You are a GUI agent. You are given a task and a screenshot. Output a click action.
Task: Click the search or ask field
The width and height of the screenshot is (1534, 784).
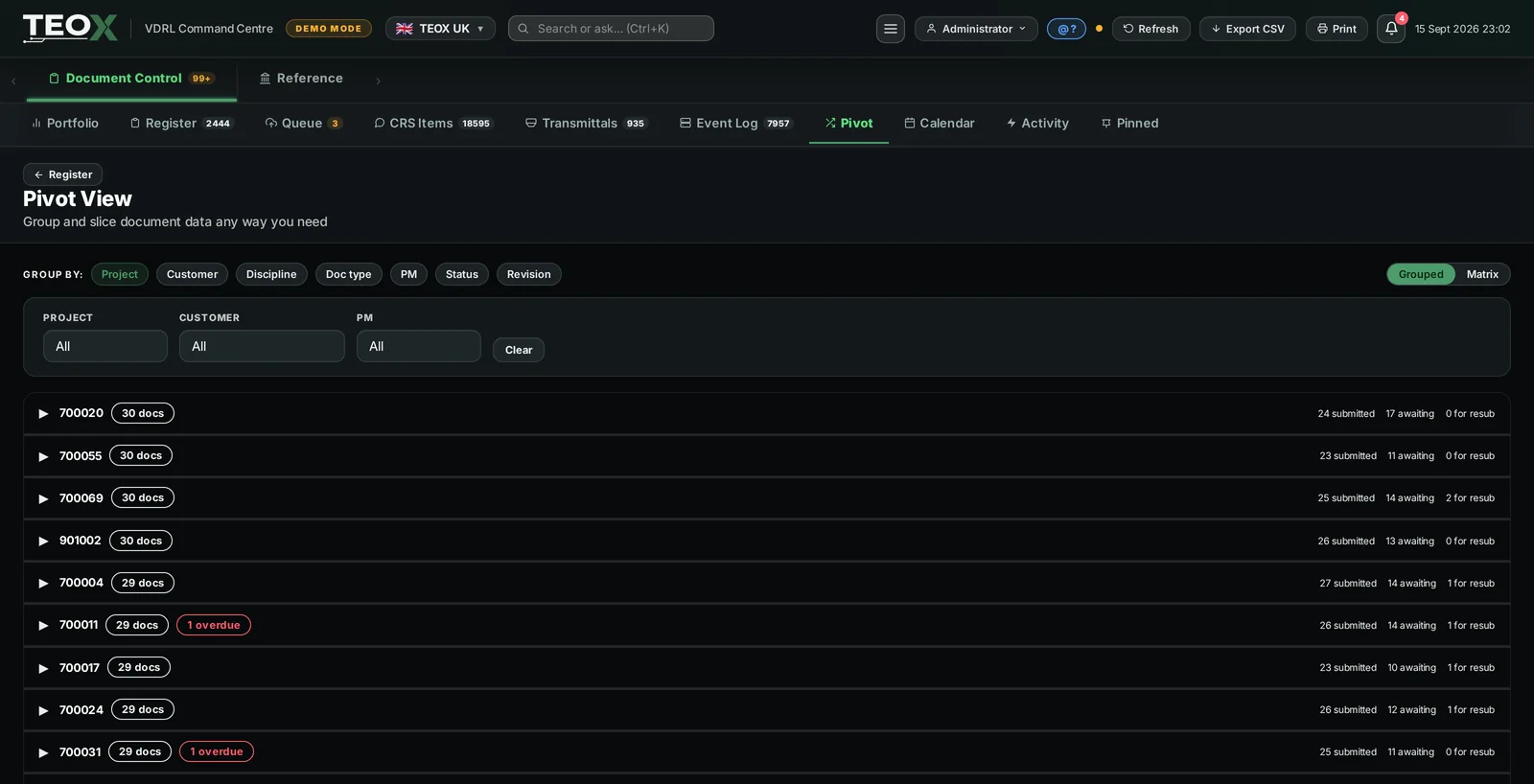(611, 29)
